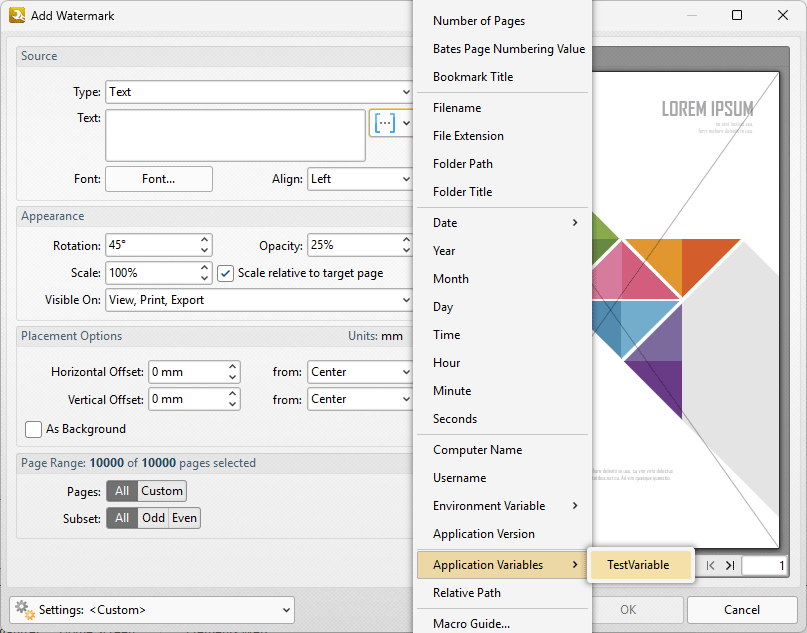Viewport: 807px width, 633px height.
Task: Select Odd subset option
Action: pos(153,518)
